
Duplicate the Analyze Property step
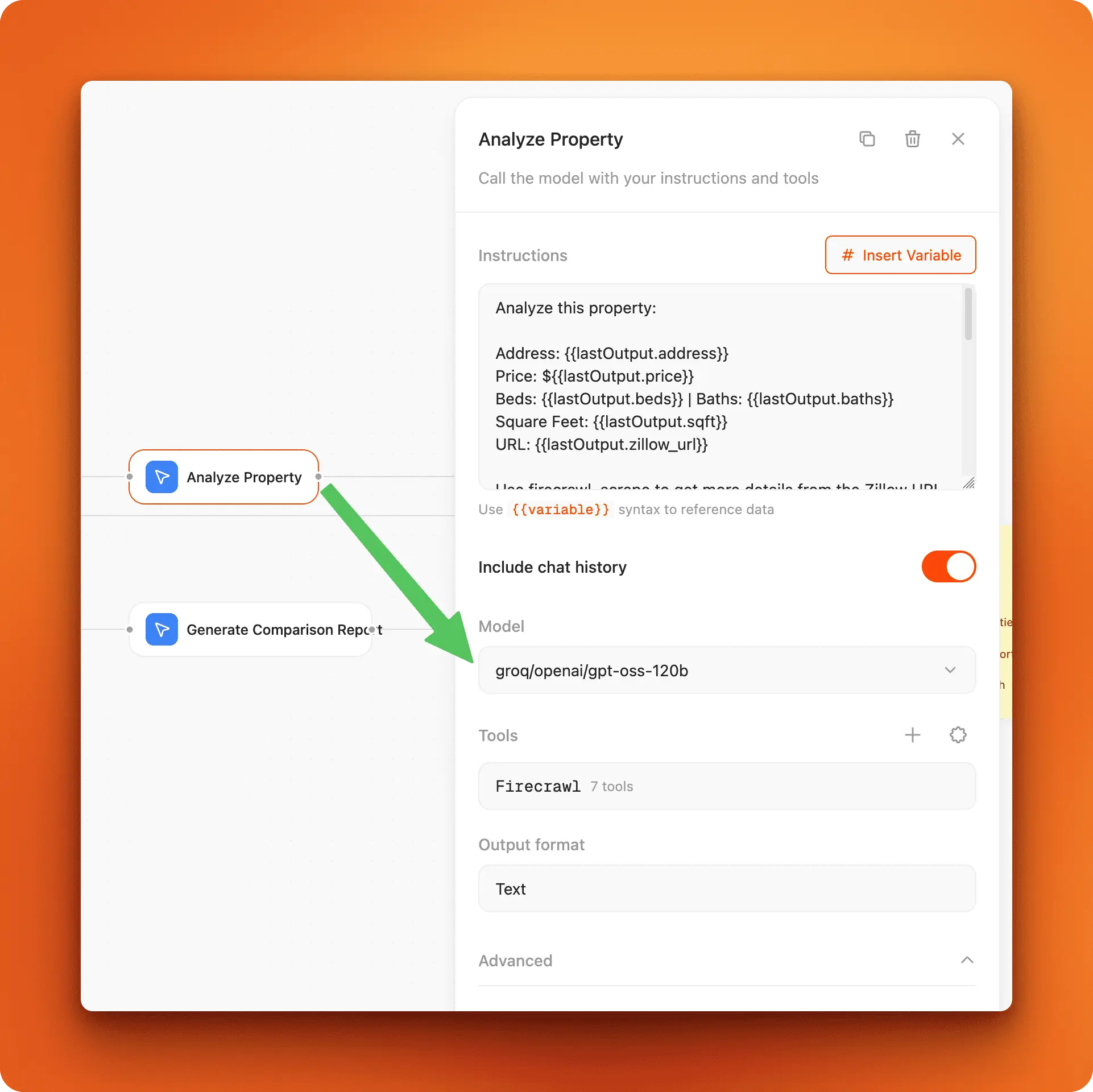[867, 139]
